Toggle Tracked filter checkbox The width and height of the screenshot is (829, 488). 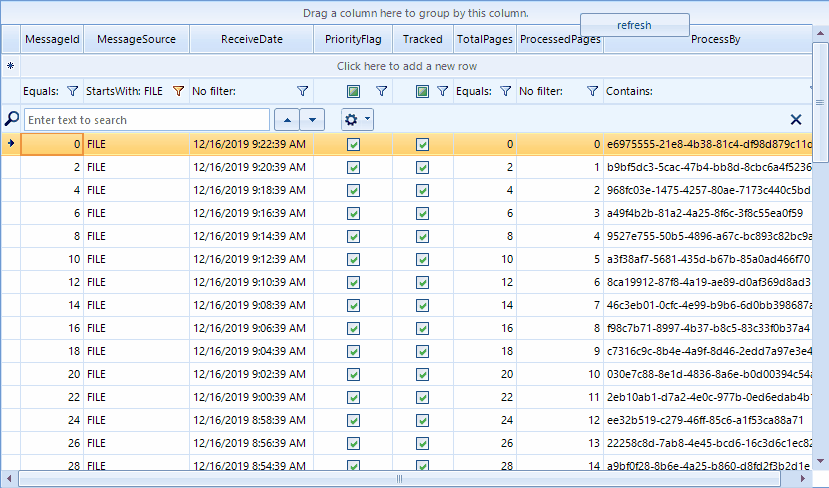(422, 91)
